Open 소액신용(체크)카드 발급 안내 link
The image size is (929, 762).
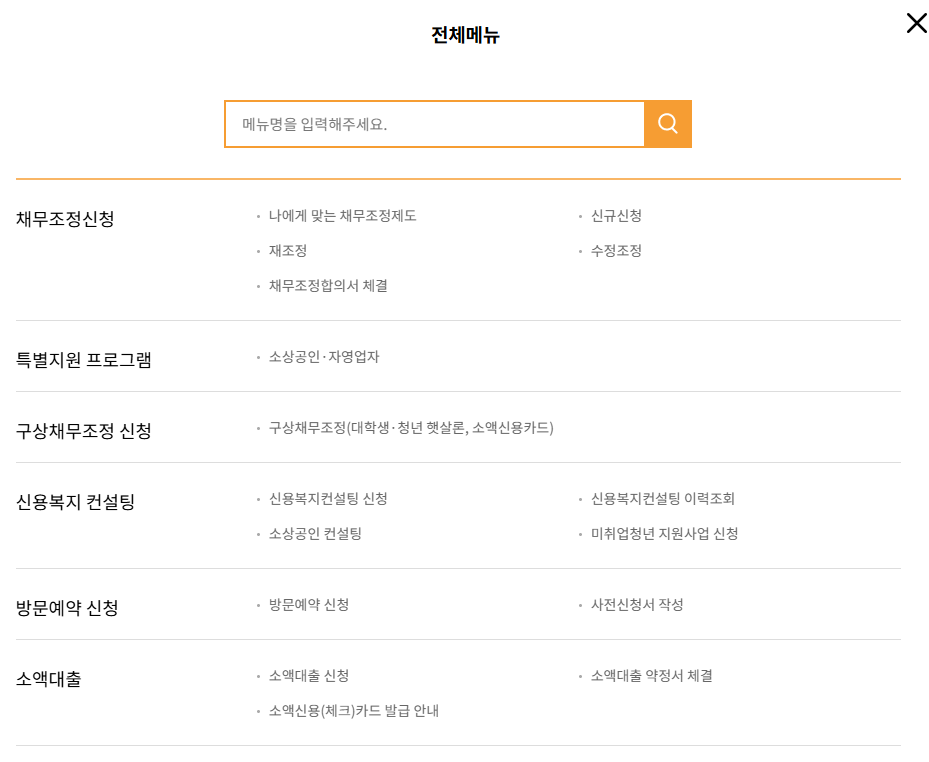click(x=354, y=711)
